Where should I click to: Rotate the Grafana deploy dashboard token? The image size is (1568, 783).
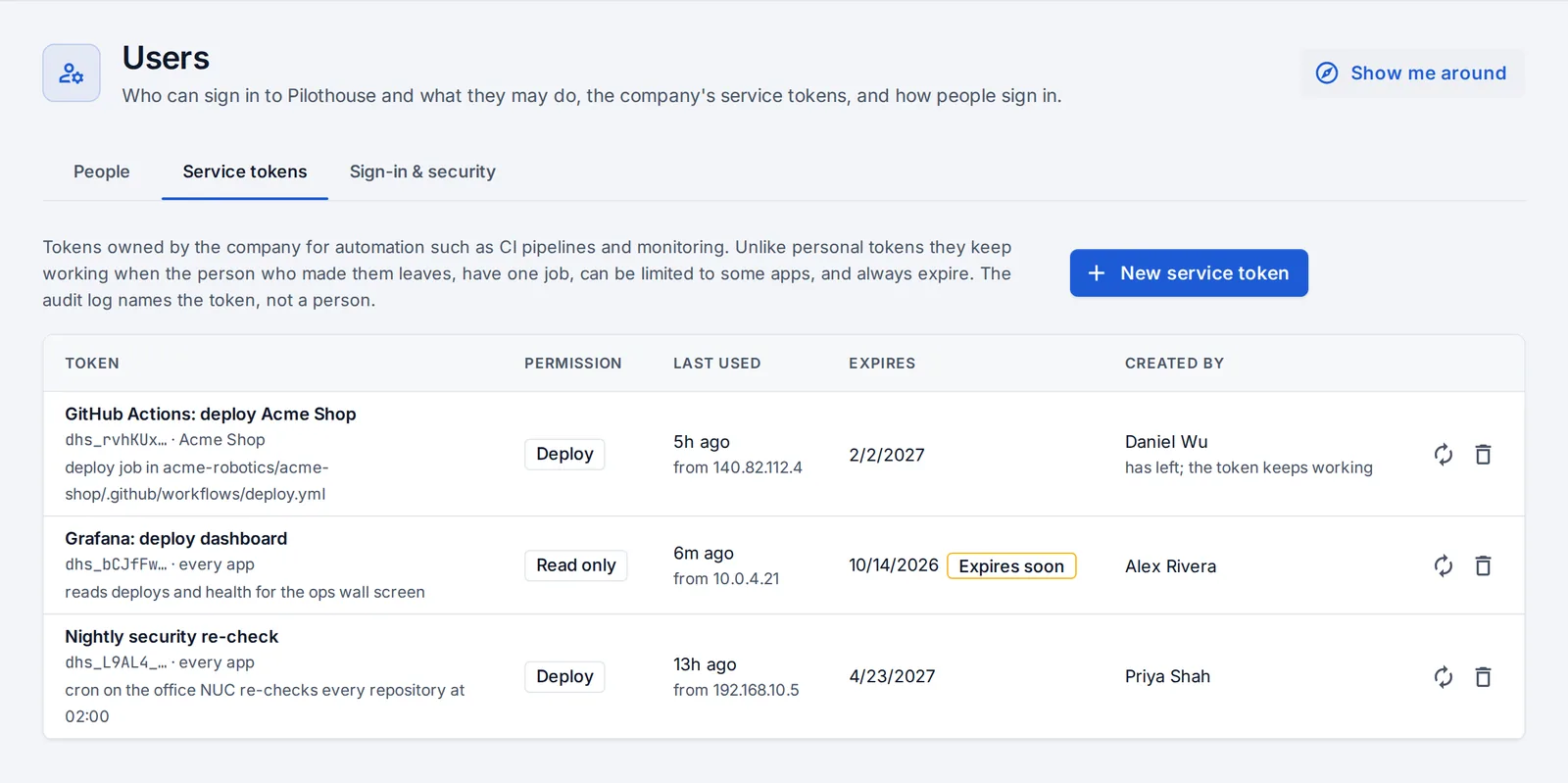coord(1443,565)
